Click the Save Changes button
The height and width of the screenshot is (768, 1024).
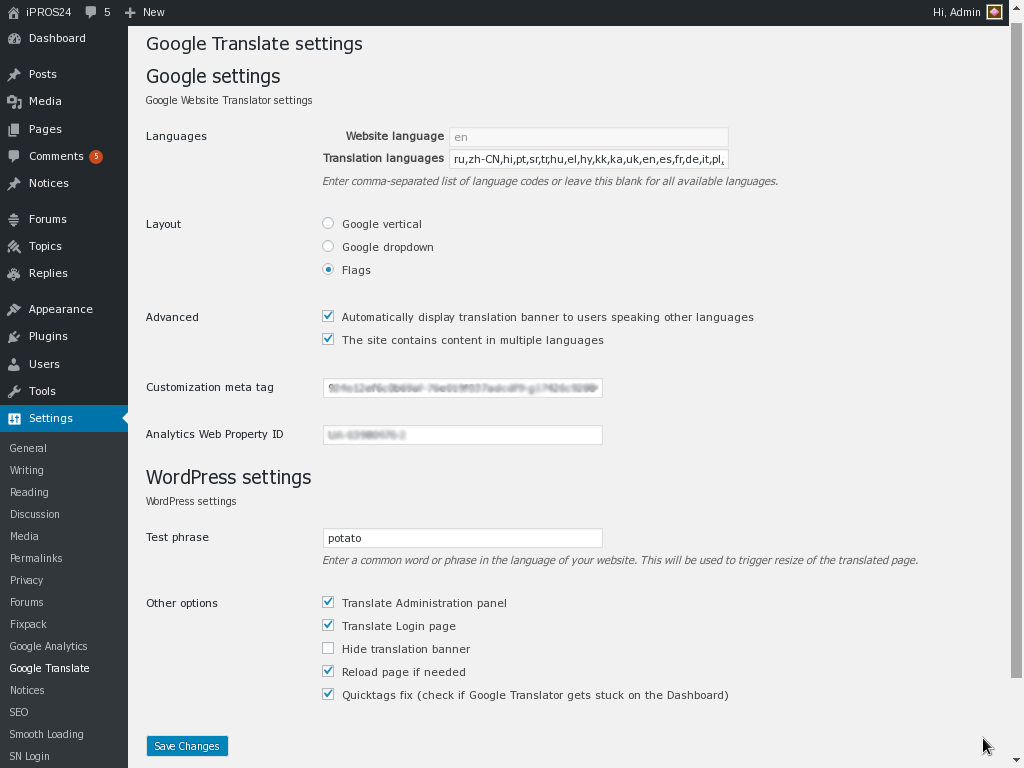tap(187, 746)
